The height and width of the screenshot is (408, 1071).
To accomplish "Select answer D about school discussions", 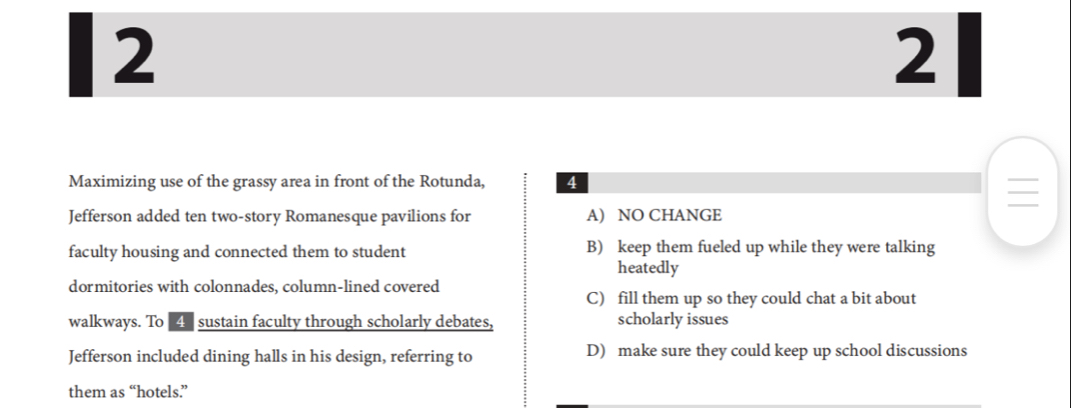I will 777,351.
